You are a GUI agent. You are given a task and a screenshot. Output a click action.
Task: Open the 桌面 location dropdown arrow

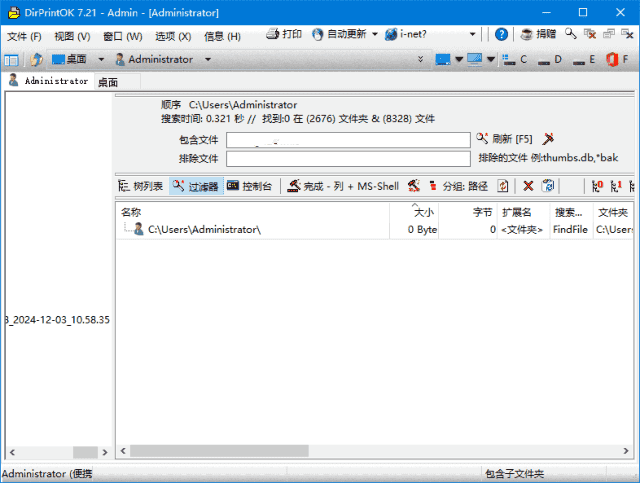(101, 60)
